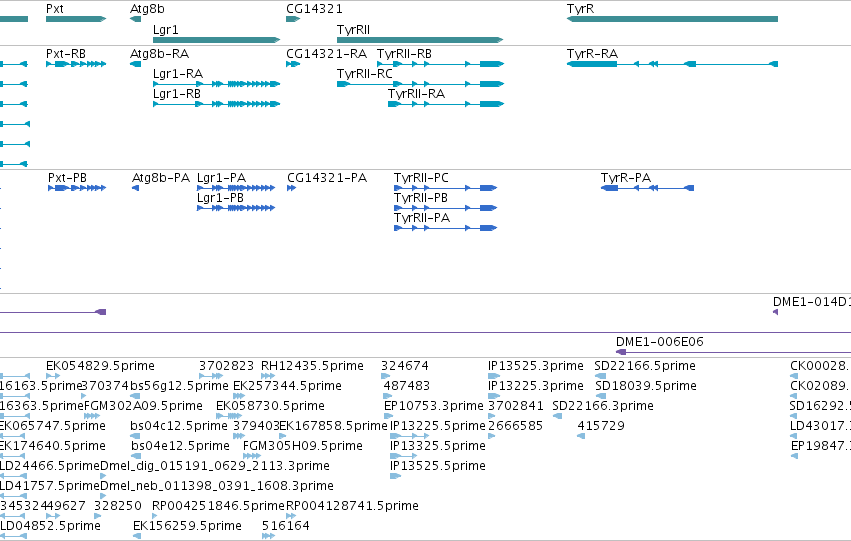
Task: Click the SD22166.3prime EST label
Action: point(602,406)
